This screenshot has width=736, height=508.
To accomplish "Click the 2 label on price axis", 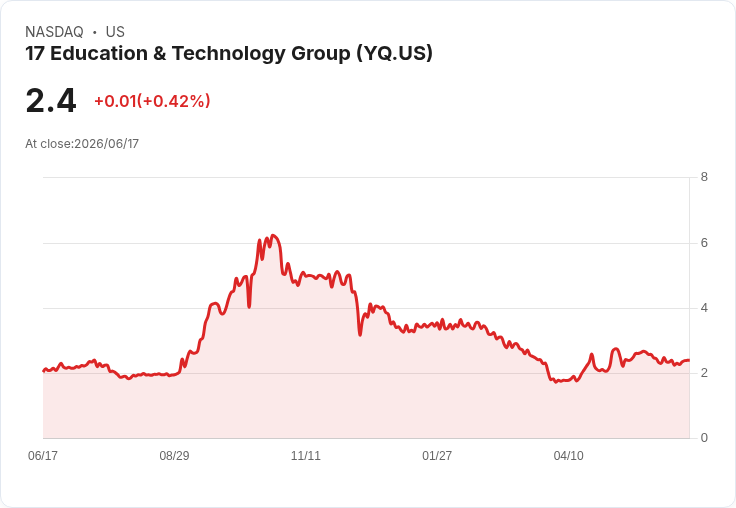I will tap(704, 373).
